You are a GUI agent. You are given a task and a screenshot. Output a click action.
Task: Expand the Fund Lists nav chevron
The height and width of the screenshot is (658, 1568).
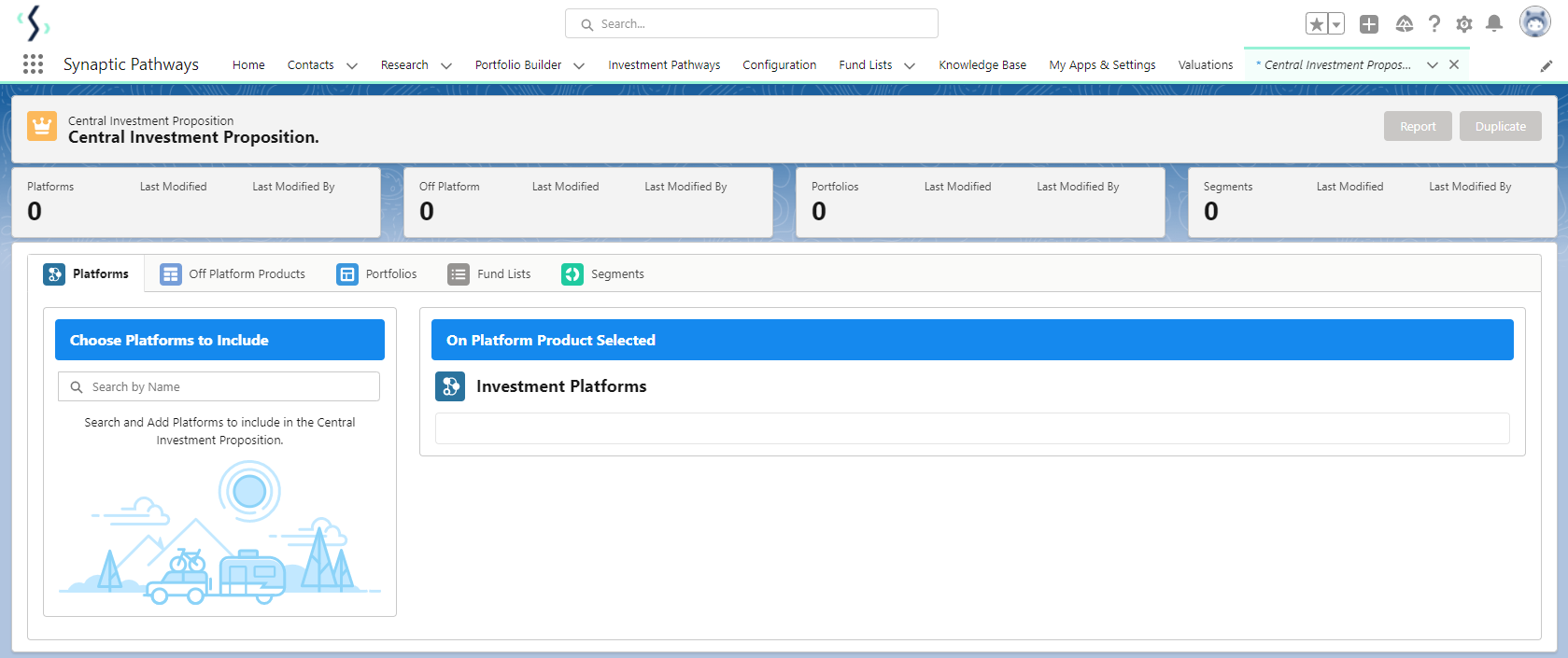(910, 65)
